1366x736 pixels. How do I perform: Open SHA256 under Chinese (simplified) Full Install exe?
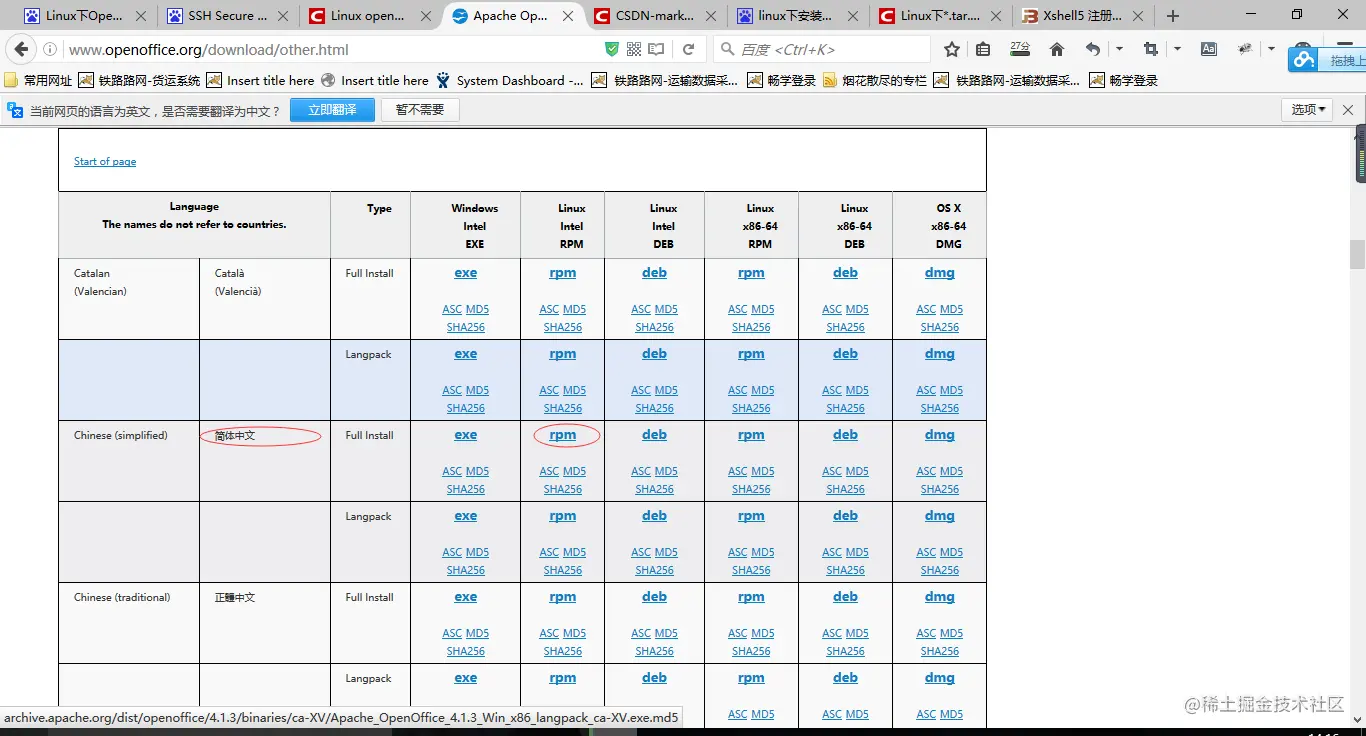(466, 489)
